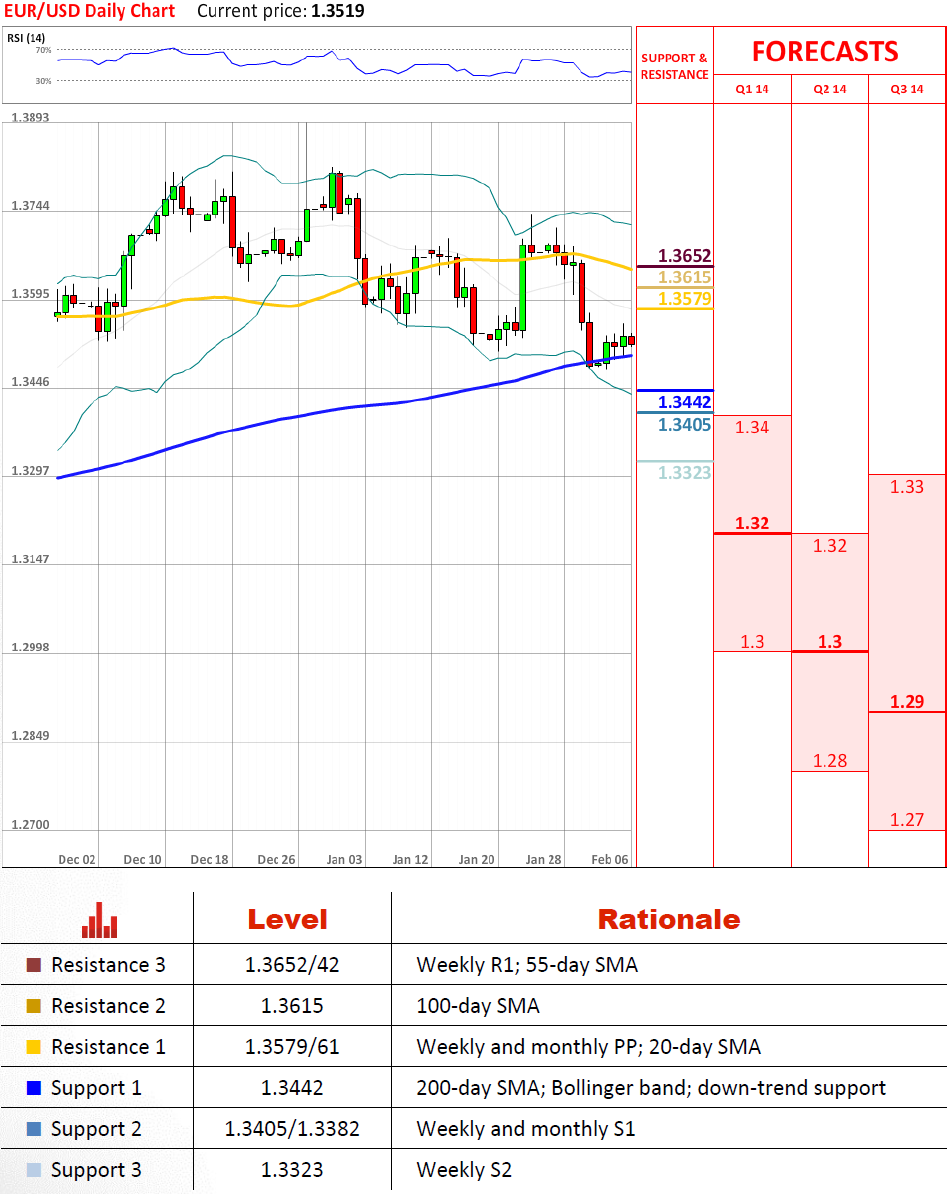The width and height of the screenshot is (949, 1194).
Task: Click the rationale 100-day SMA
Action: point(478,1007)
